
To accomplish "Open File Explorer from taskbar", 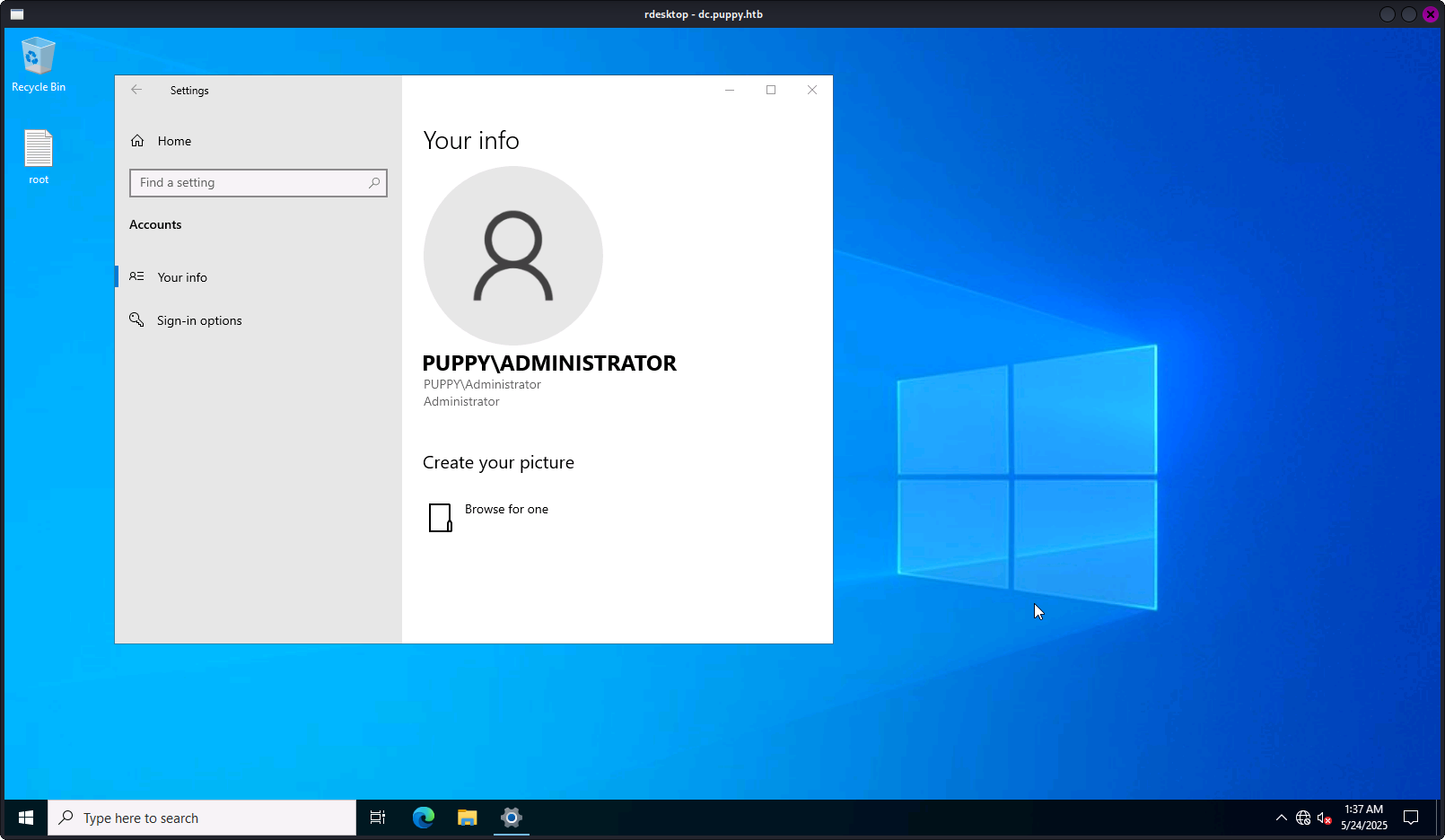I will coord(468,818).
